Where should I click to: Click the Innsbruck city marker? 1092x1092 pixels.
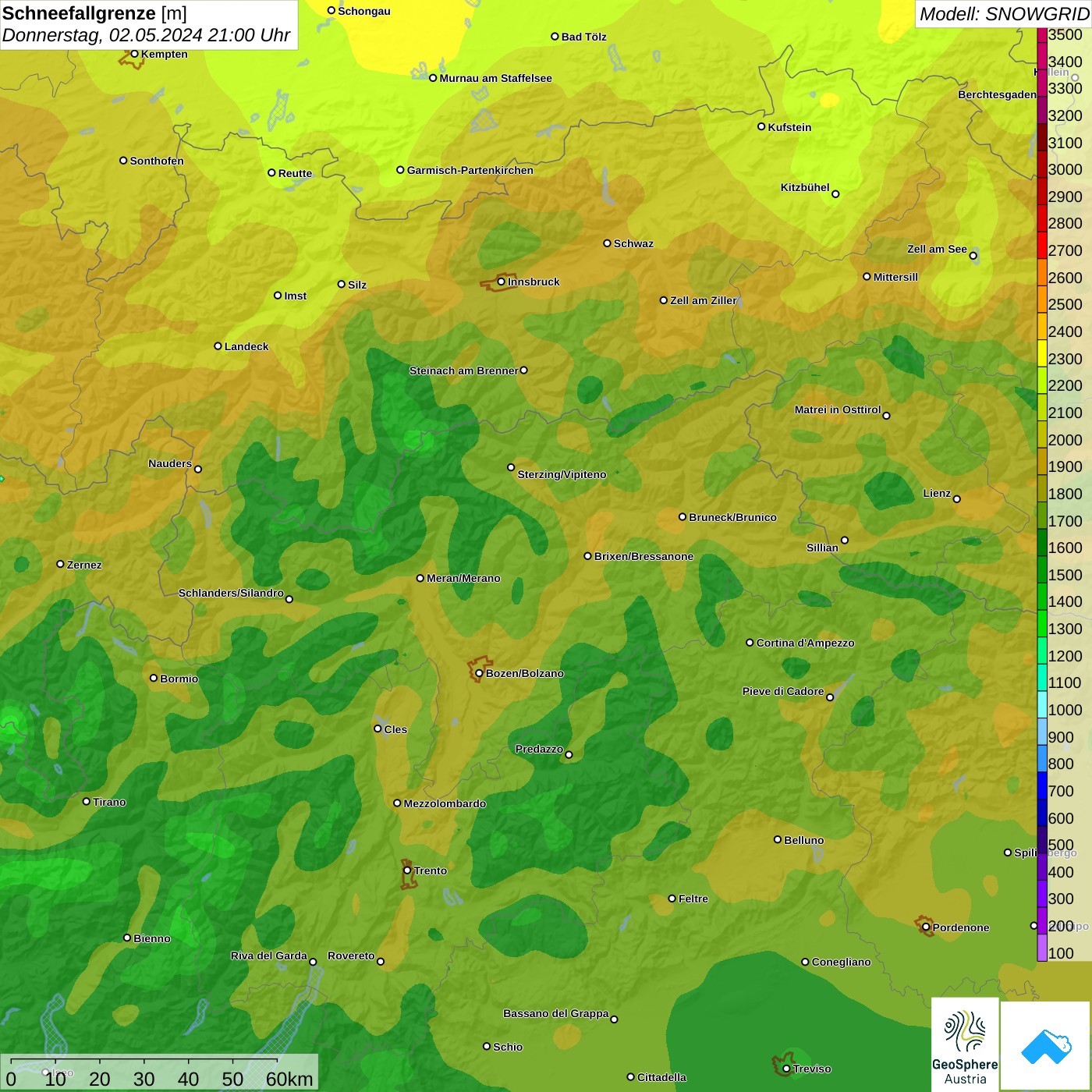point(501,282)
